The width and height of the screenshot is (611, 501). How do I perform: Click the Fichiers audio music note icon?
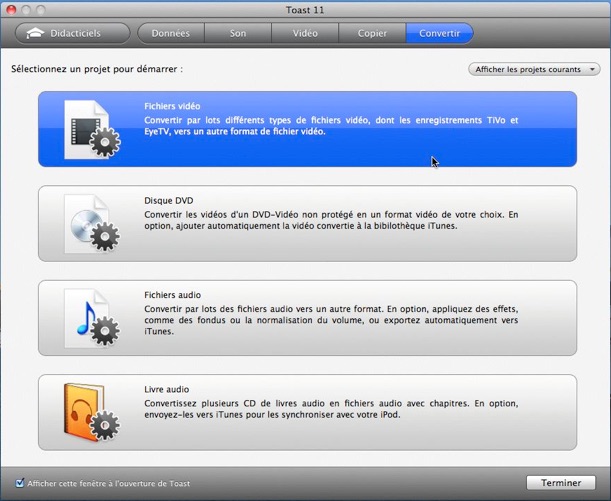tap(93, 318)
